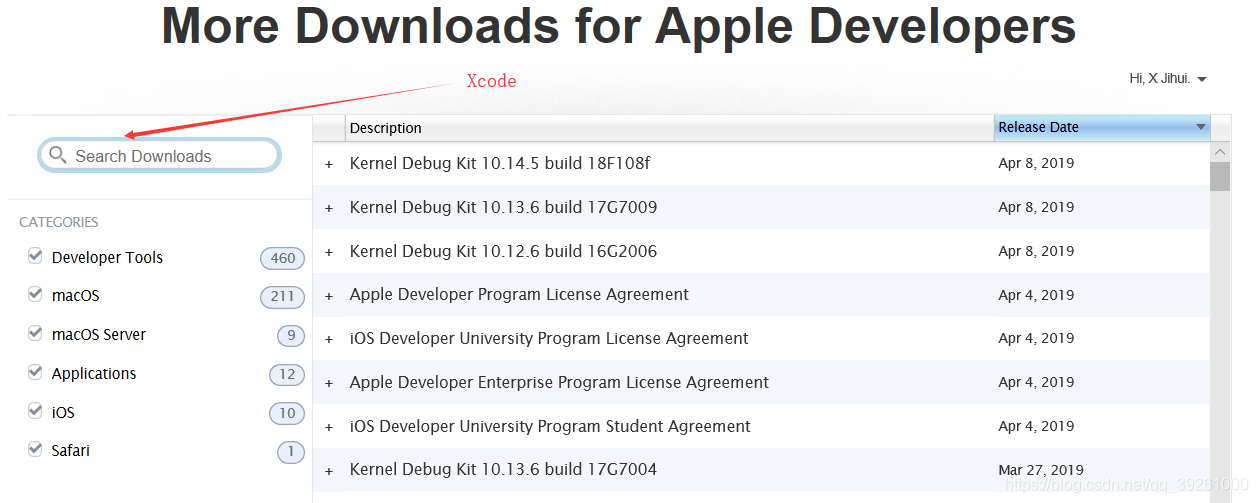Image resolution: width=1258 pixels, height=503 pixels.
Task: Uncheck the iOS category checkbox
Action: click(x=36, y=411)
